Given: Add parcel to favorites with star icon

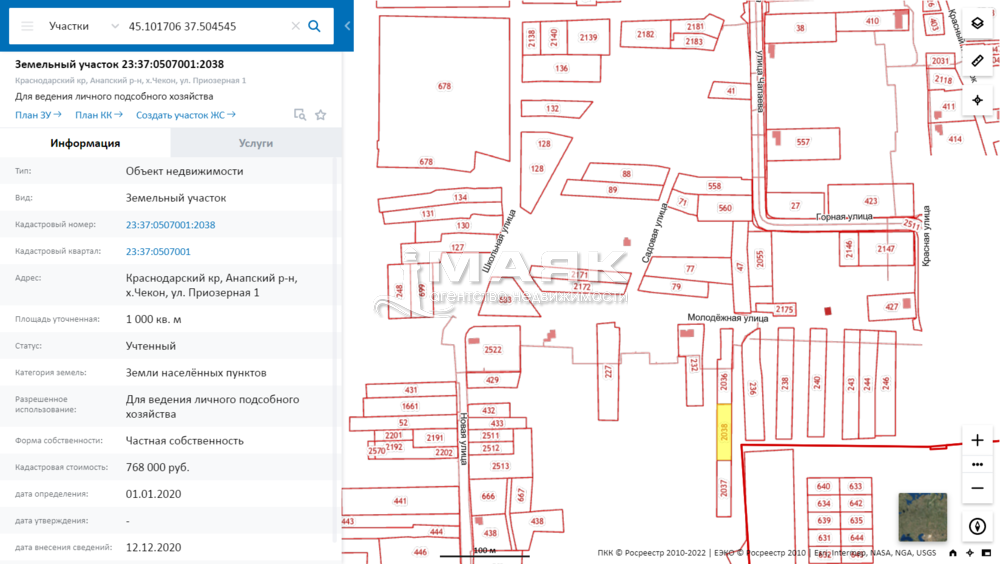Looking at the screenshot, I should [321, 115].
